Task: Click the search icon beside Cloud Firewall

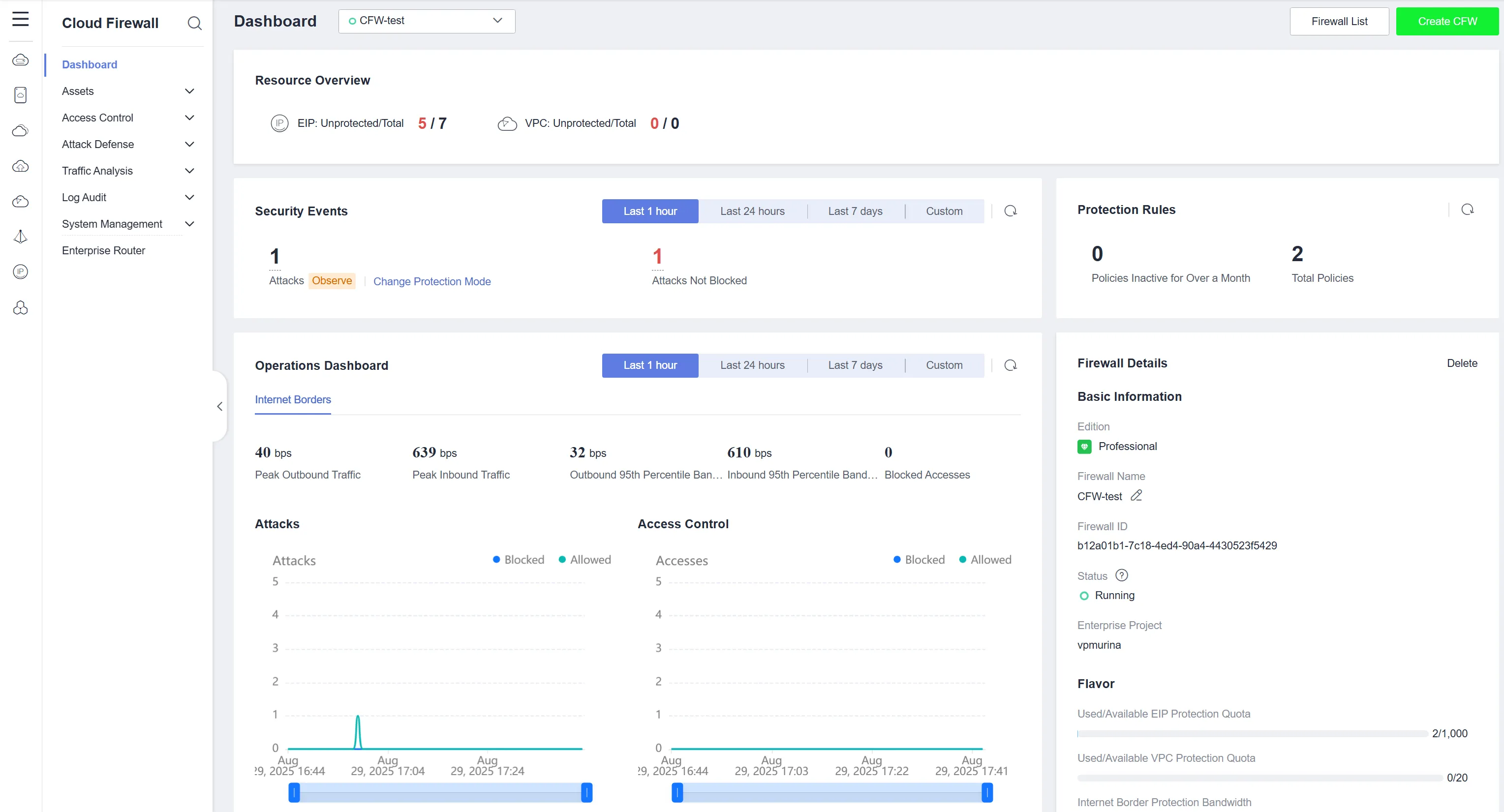Action: [194, 23]
